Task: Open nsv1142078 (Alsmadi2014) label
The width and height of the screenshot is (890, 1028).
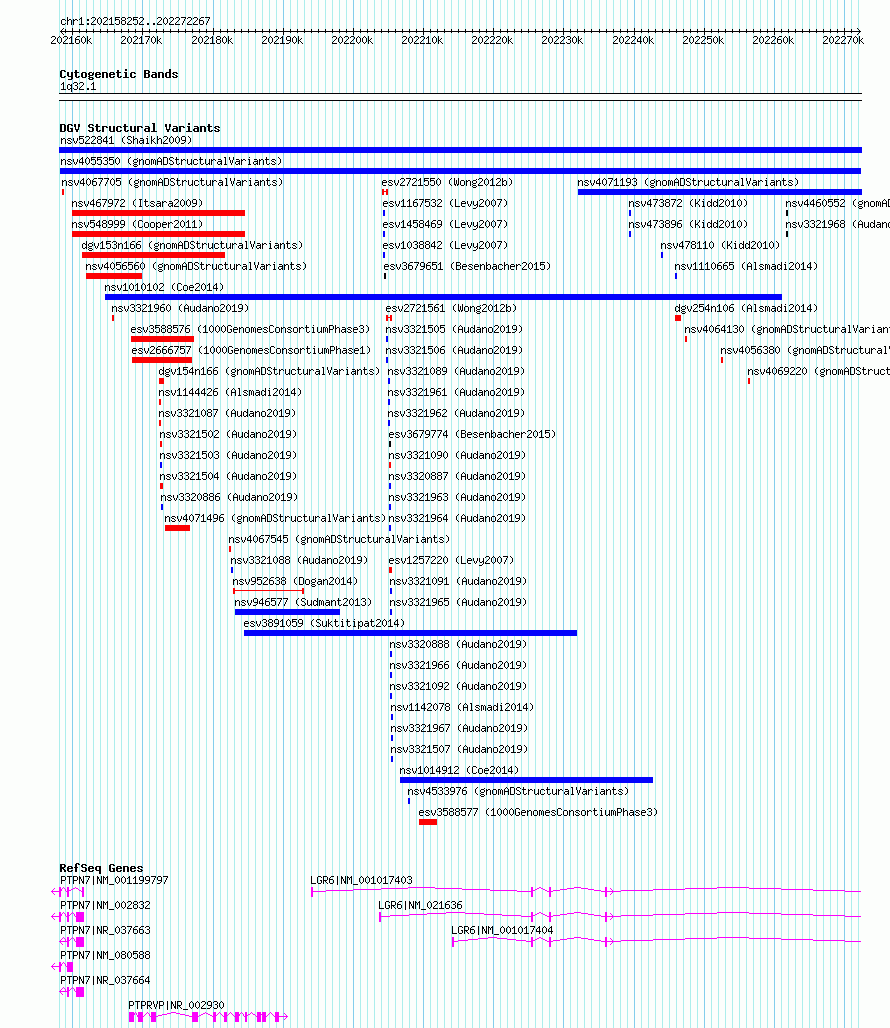Action: click(x=462, y=707)
